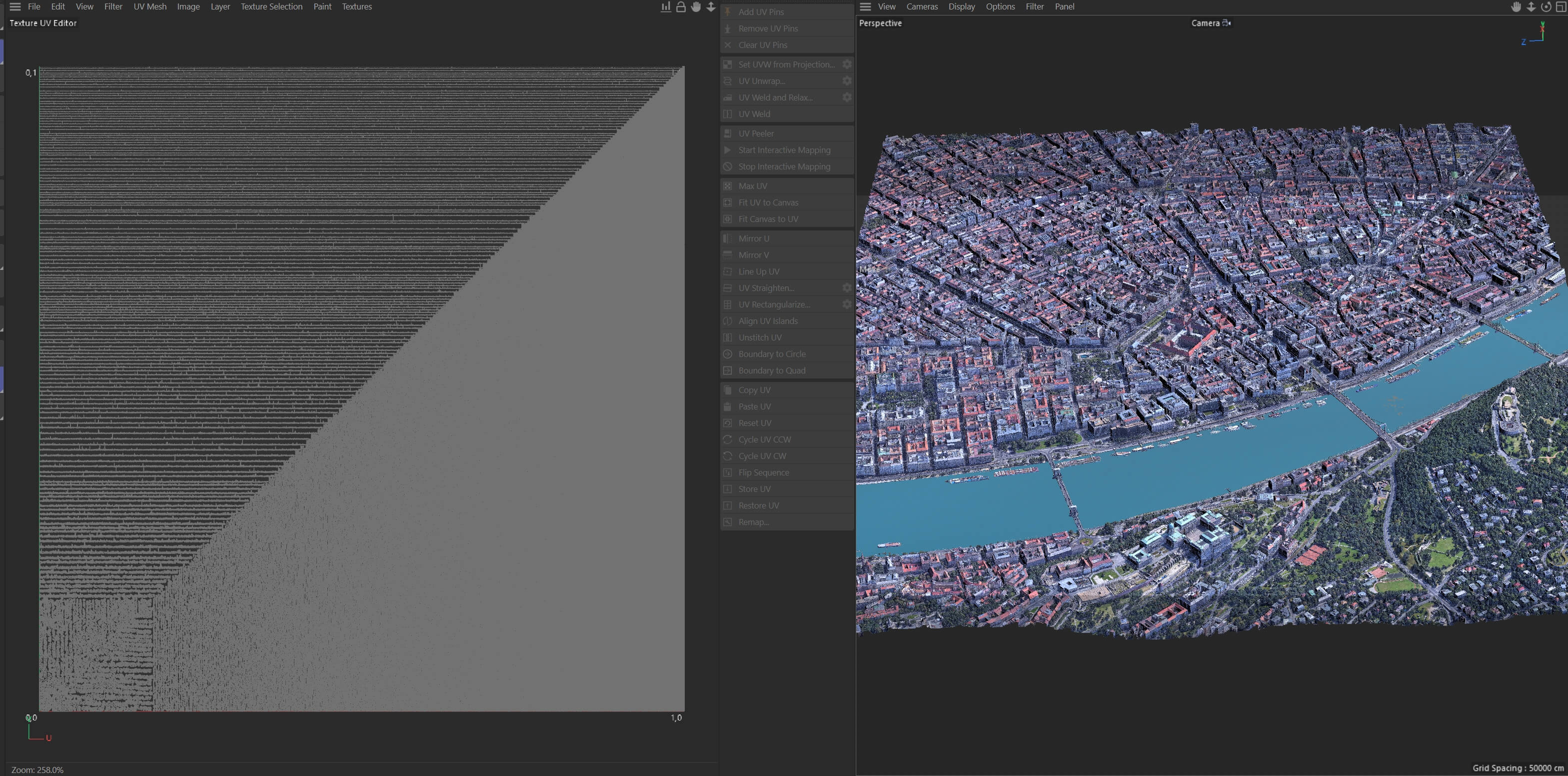Viewport: 1568px width, 776px height.
Task: Open settings gear for UV Weld and Relax
Action: (x=847, y=97)
